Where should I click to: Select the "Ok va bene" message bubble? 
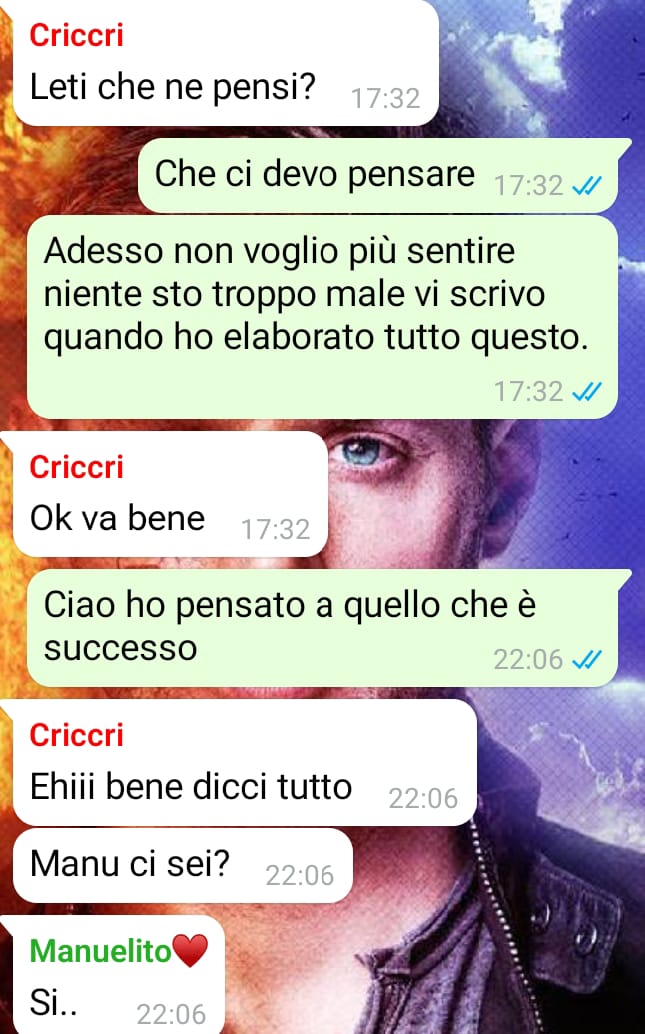click(170, 494)
